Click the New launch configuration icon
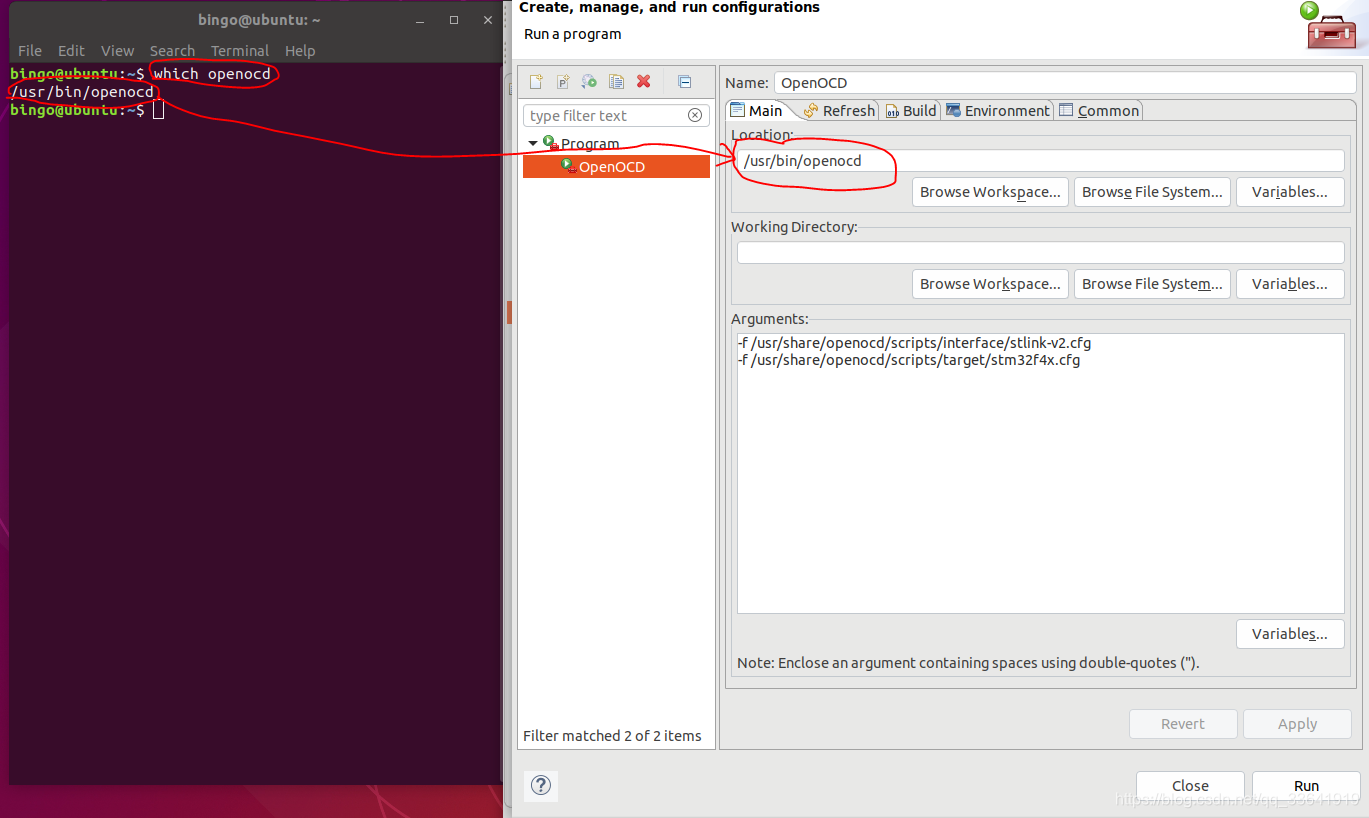Screen dimensions: 1369x818 point(536,82)
